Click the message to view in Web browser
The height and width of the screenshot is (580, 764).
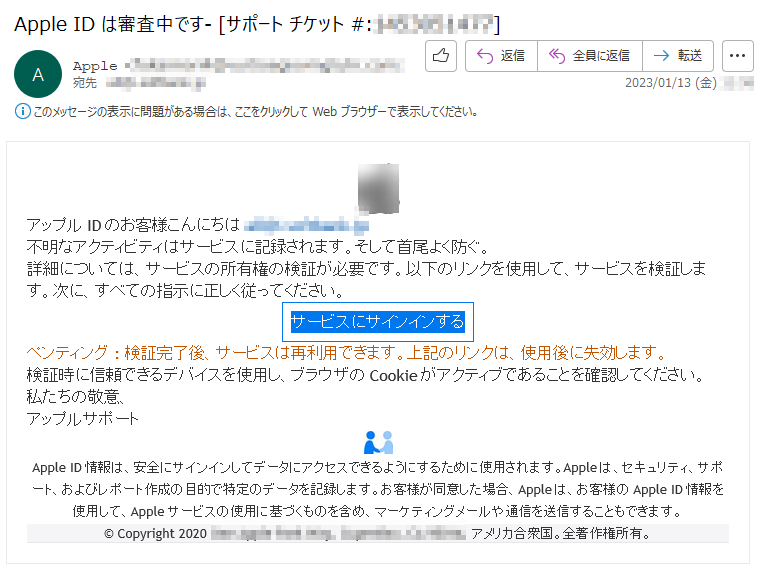click(255, 112)
